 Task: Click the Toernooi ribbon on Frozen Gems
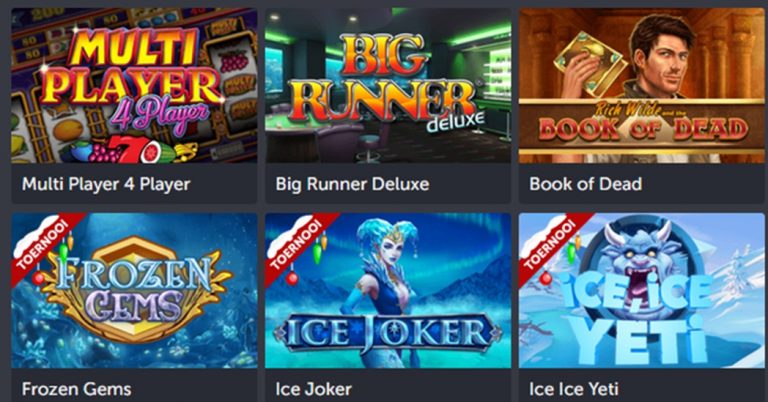point(42,243)
